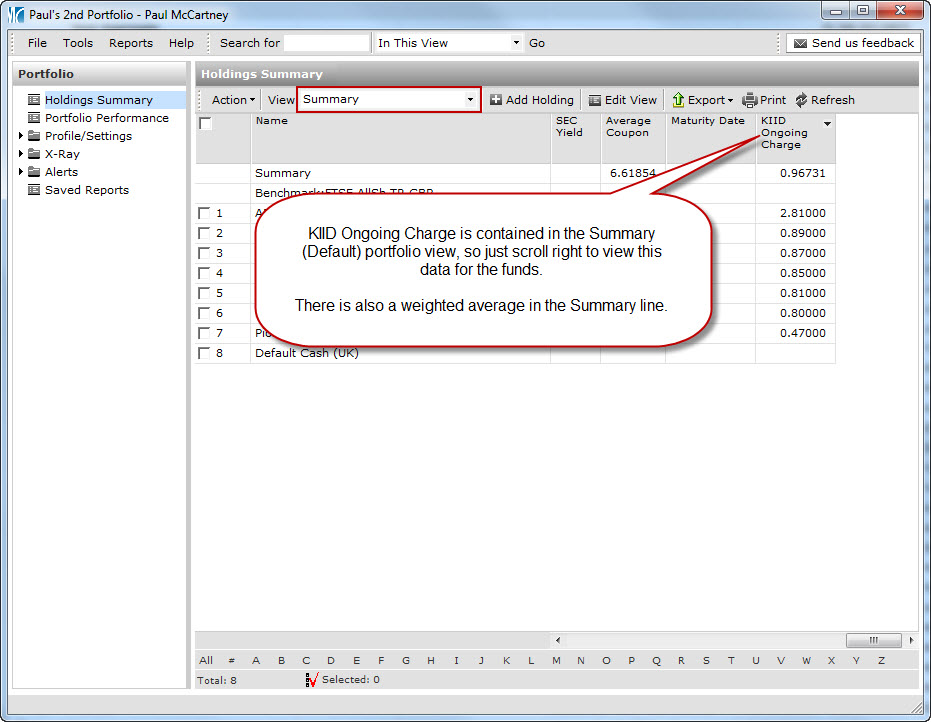Click the Refresh icon
The height and width of the screenshot is (722, 931).
pos(801,100)
